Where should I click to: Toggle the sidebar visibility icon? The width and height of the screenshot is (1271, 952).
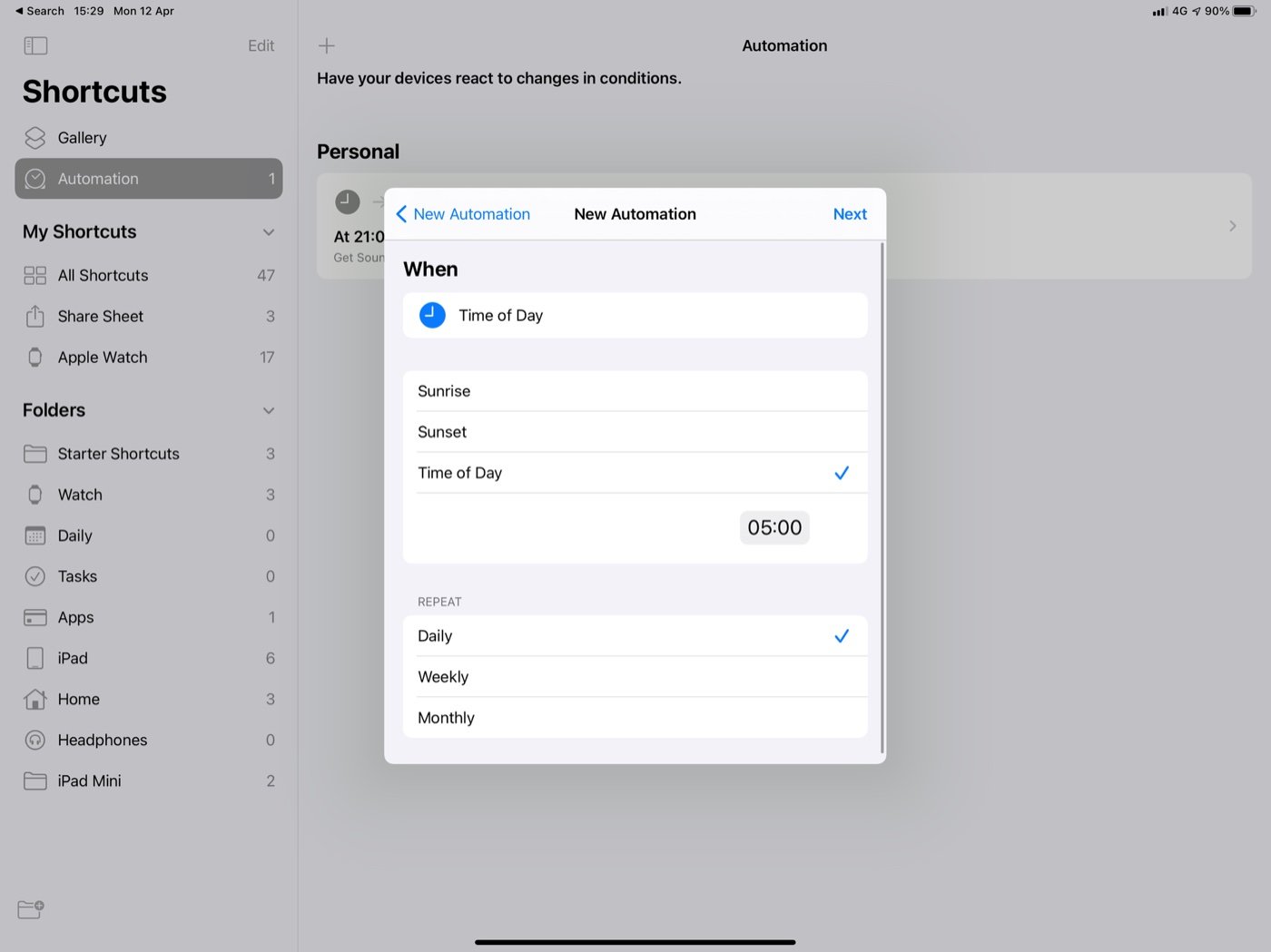35,45
